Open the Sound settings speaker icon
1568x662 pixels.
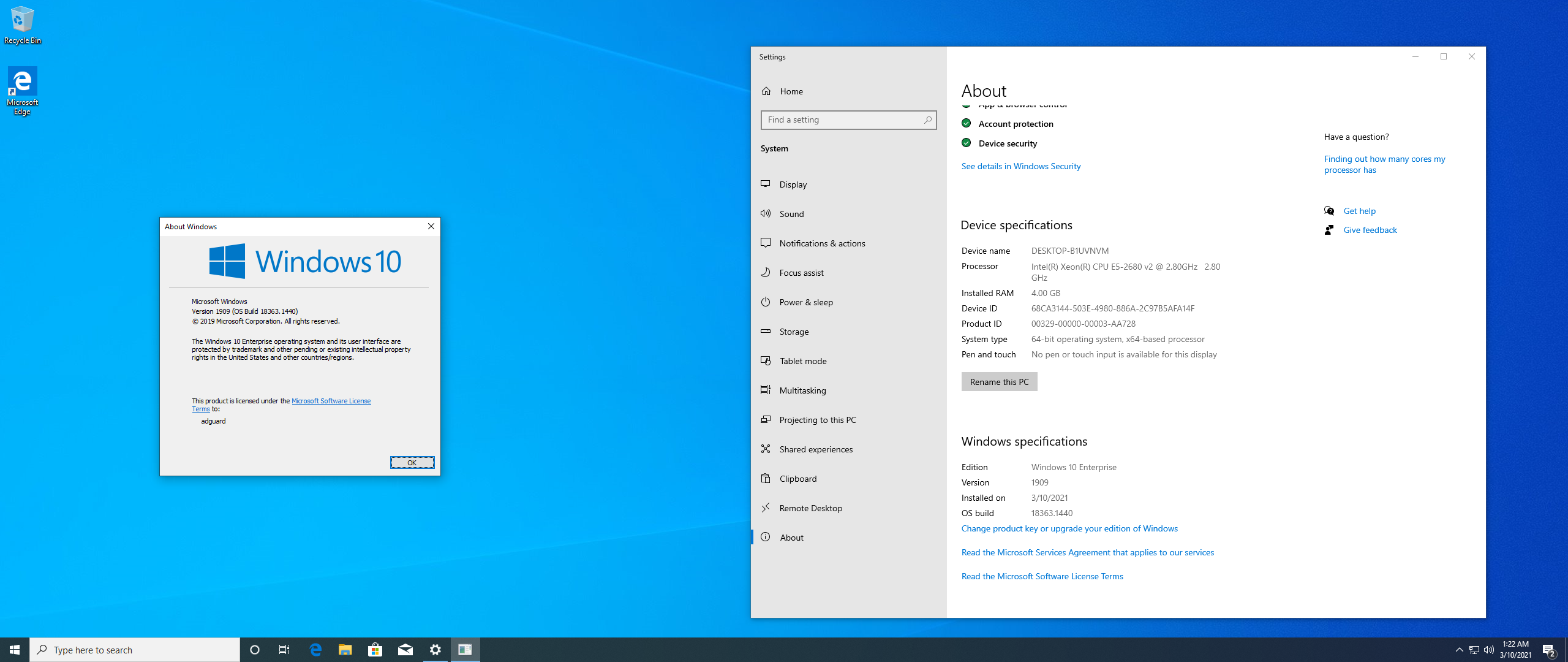(x=766, y=213)
